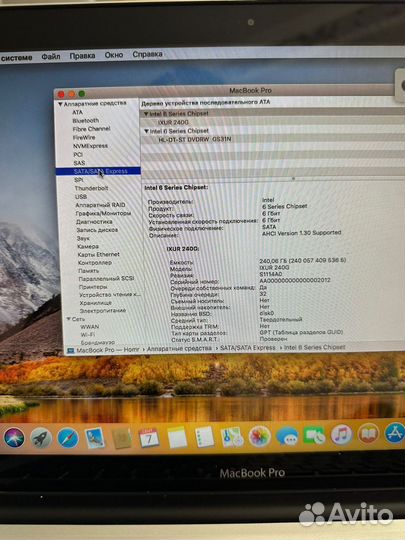This screenshot has height=540, width=405.
Task: Collapse Intel 6 Series Chipset holding DVDRW drive
Action: pos(146,131)
